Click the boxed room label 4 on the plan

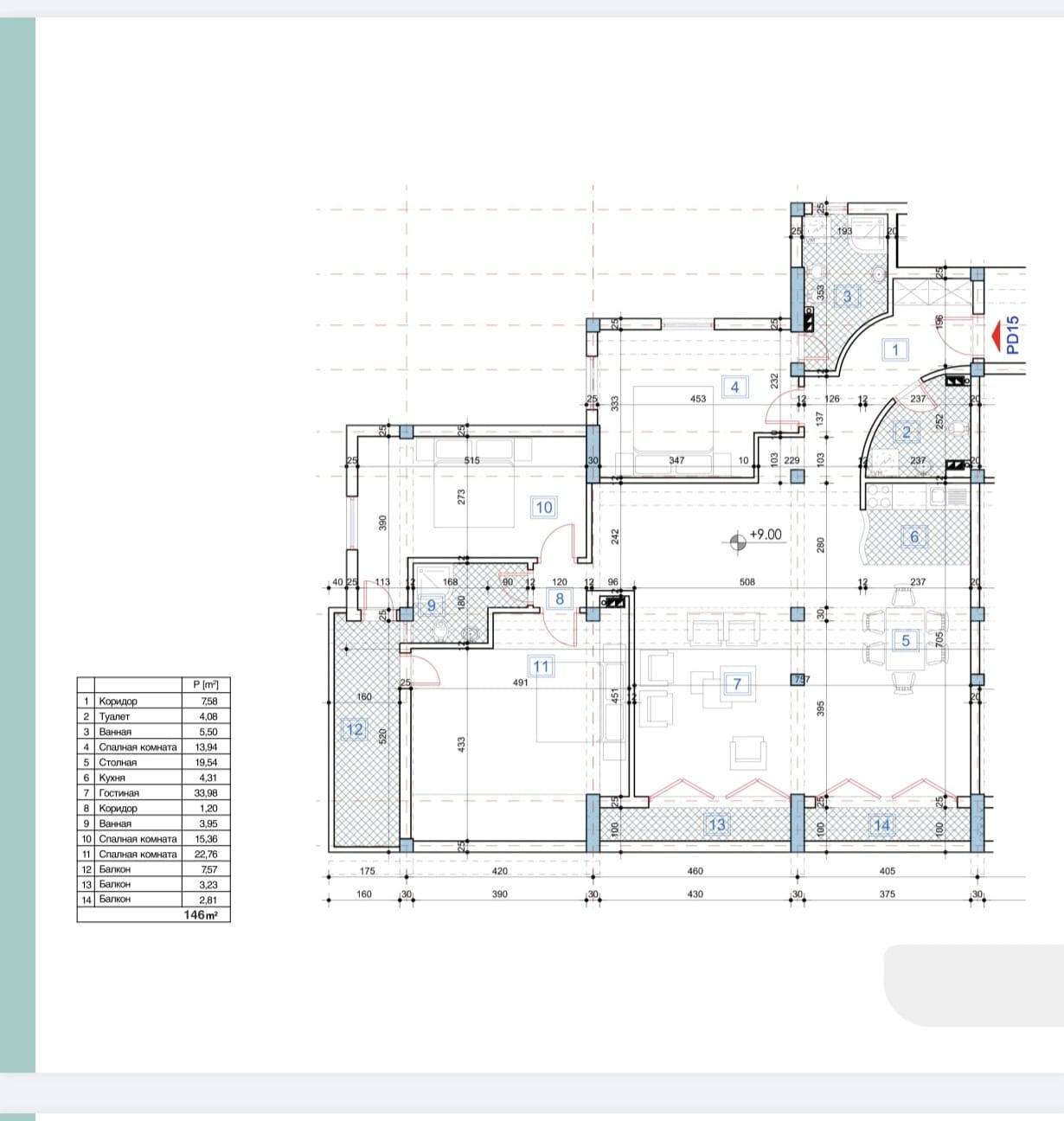click(734, 387)
